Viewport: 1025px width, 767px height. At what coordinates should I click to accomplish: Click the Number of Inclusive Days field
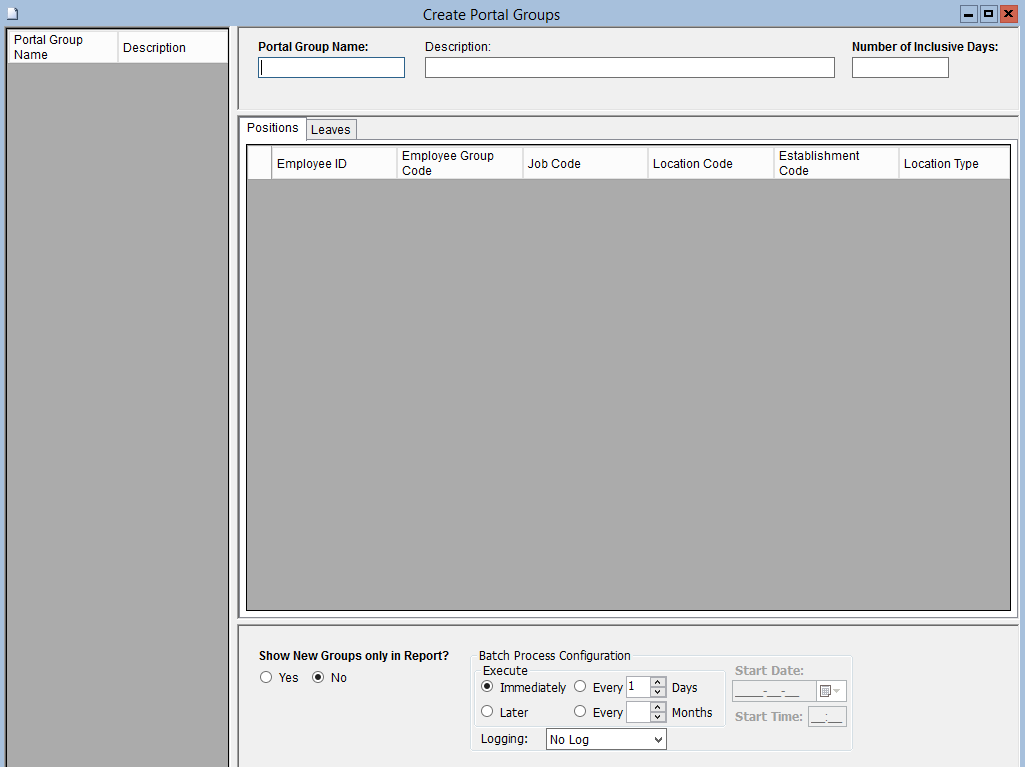point(900,68)
